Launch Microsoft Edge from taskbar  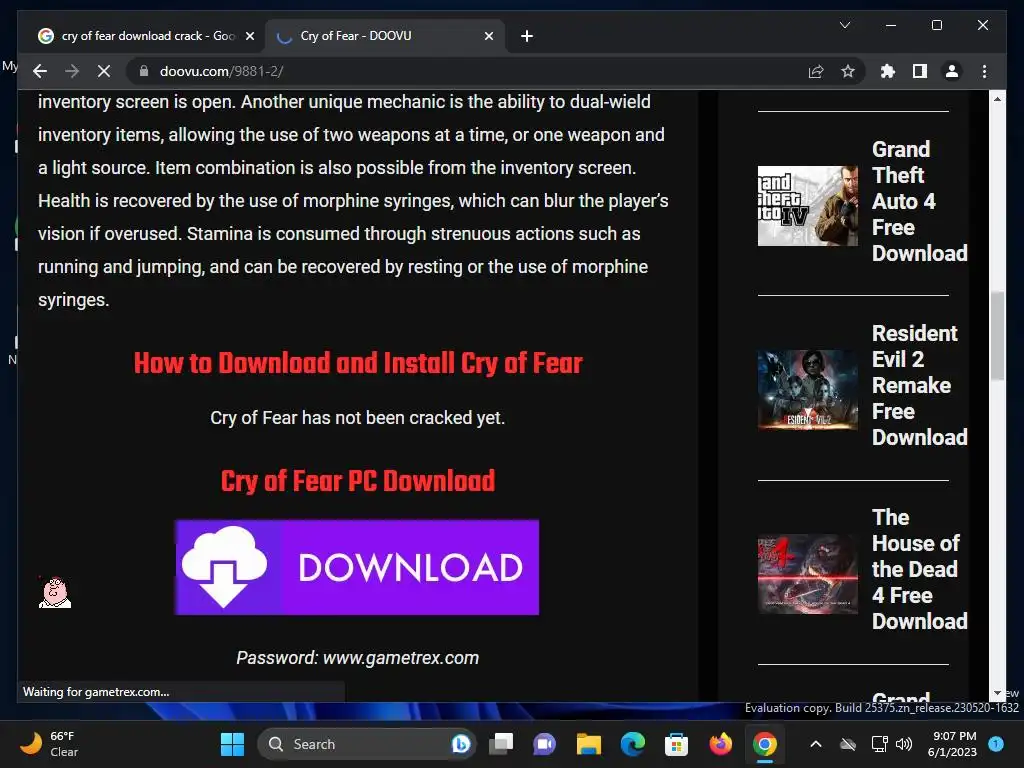point(632,744)
